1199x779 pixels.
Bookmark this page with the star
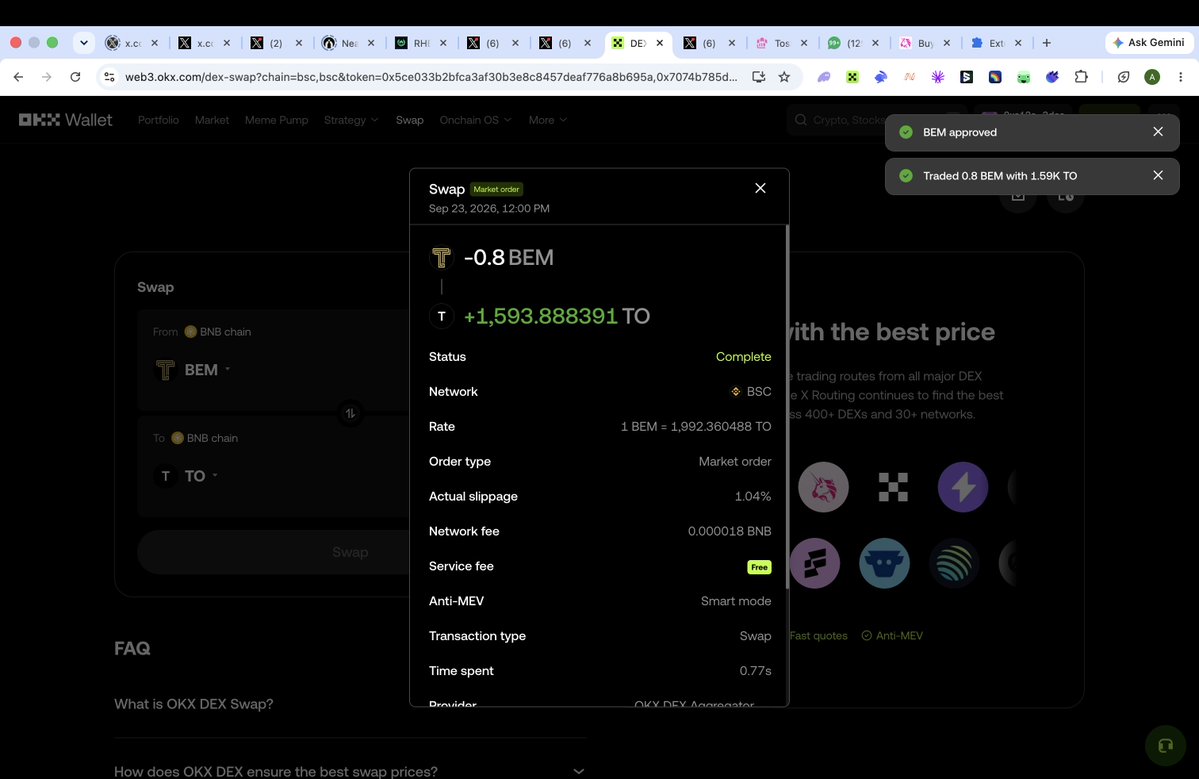pos(784,76)
